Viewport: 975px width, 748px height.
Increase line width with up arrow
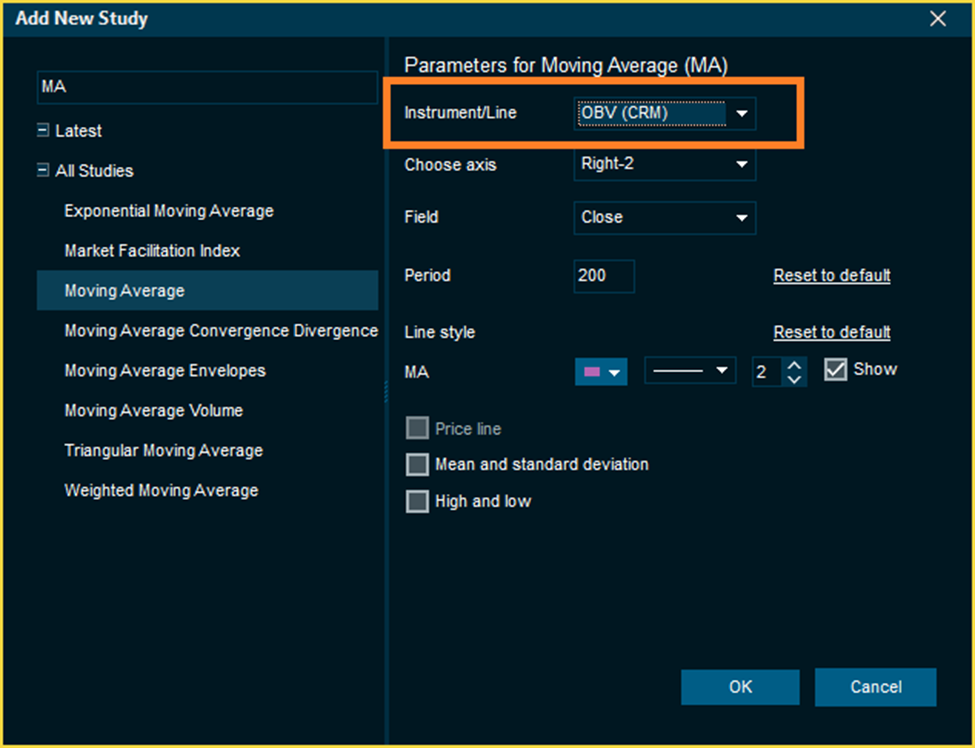[x=794, y=365]
